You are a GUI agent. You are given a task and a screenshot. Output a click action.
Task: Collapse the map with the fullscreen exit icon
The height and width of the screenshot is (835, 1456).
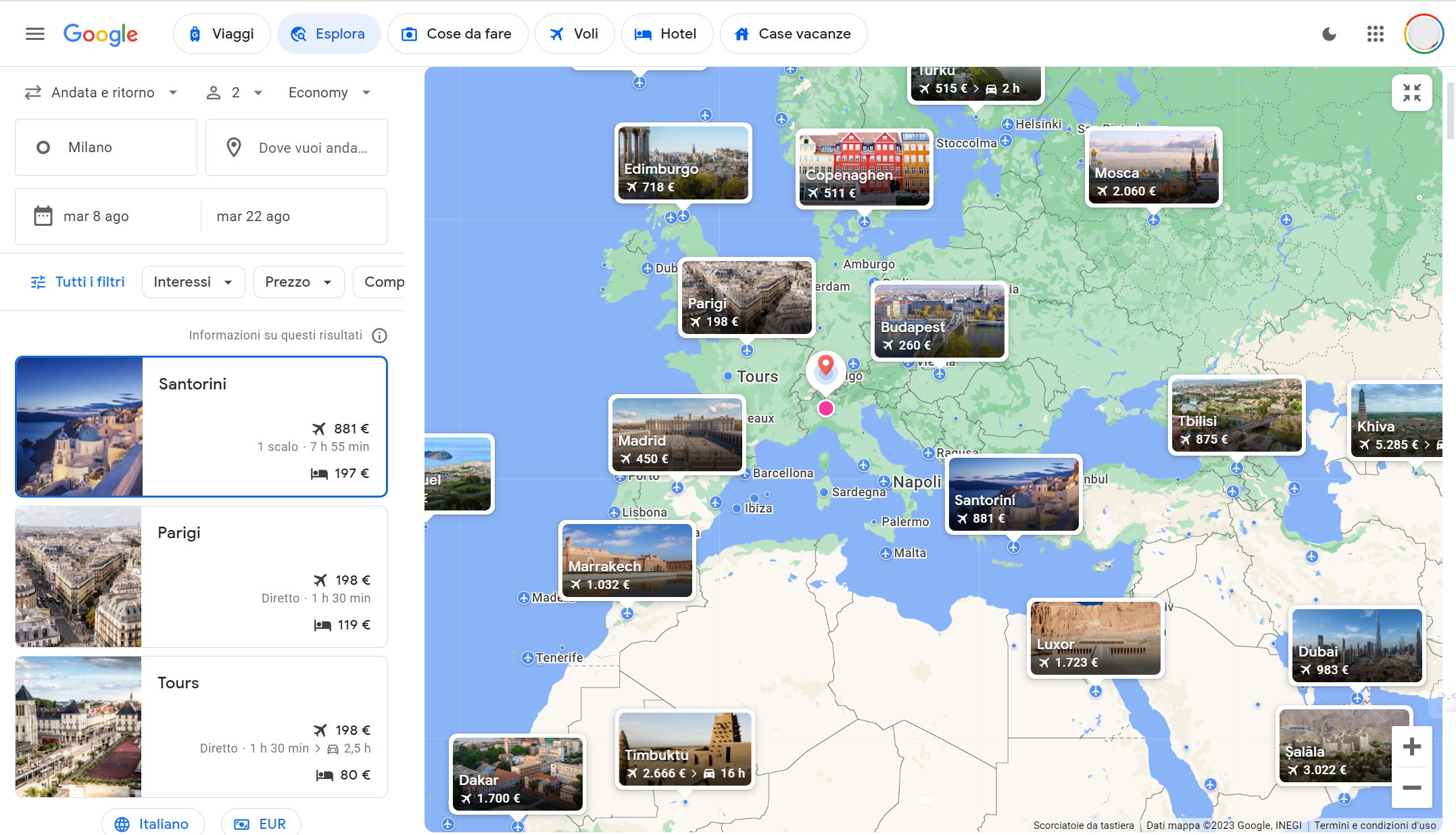(x=1411, y=93)
